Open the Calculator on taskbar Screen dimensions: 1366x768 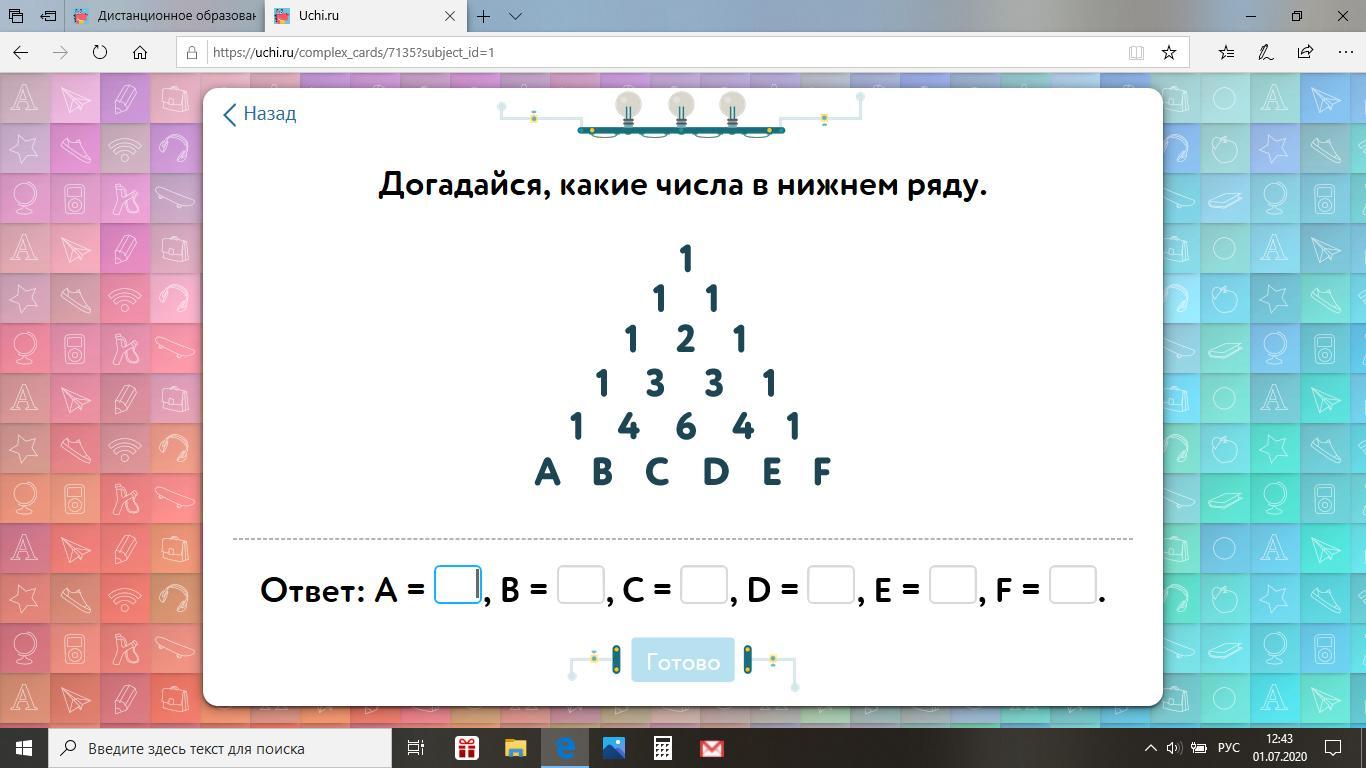(662, 748)
